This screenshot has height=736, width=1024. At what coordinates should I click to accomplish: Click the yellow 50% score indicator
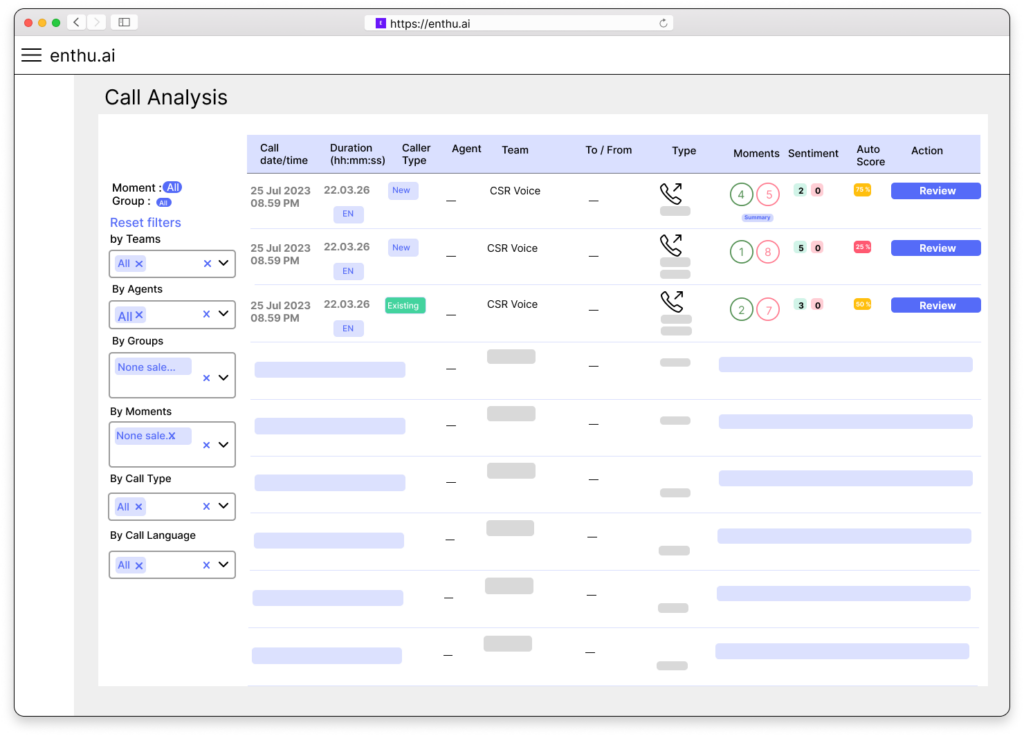(861, 304)
